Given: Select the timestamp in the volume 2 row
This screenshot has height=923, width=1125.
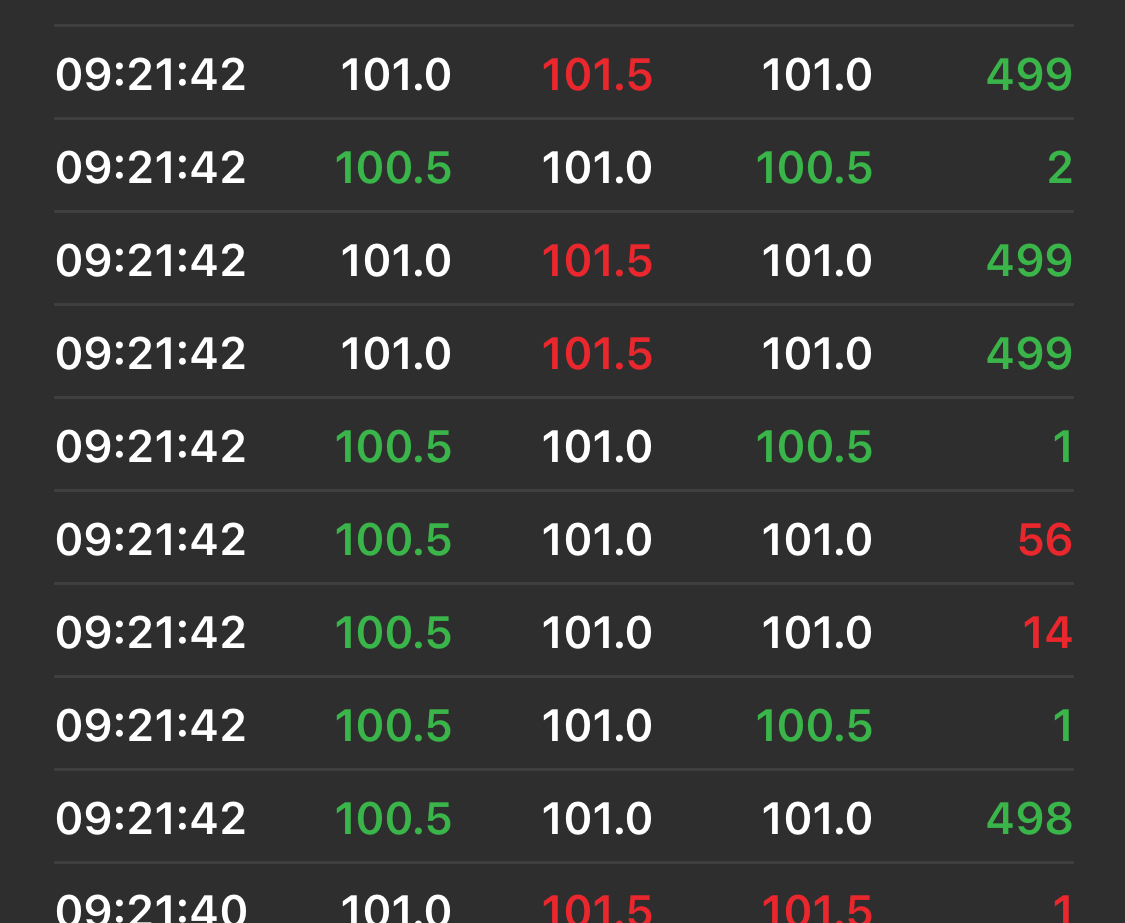Looking at the screenshot, I should point(151,167).
